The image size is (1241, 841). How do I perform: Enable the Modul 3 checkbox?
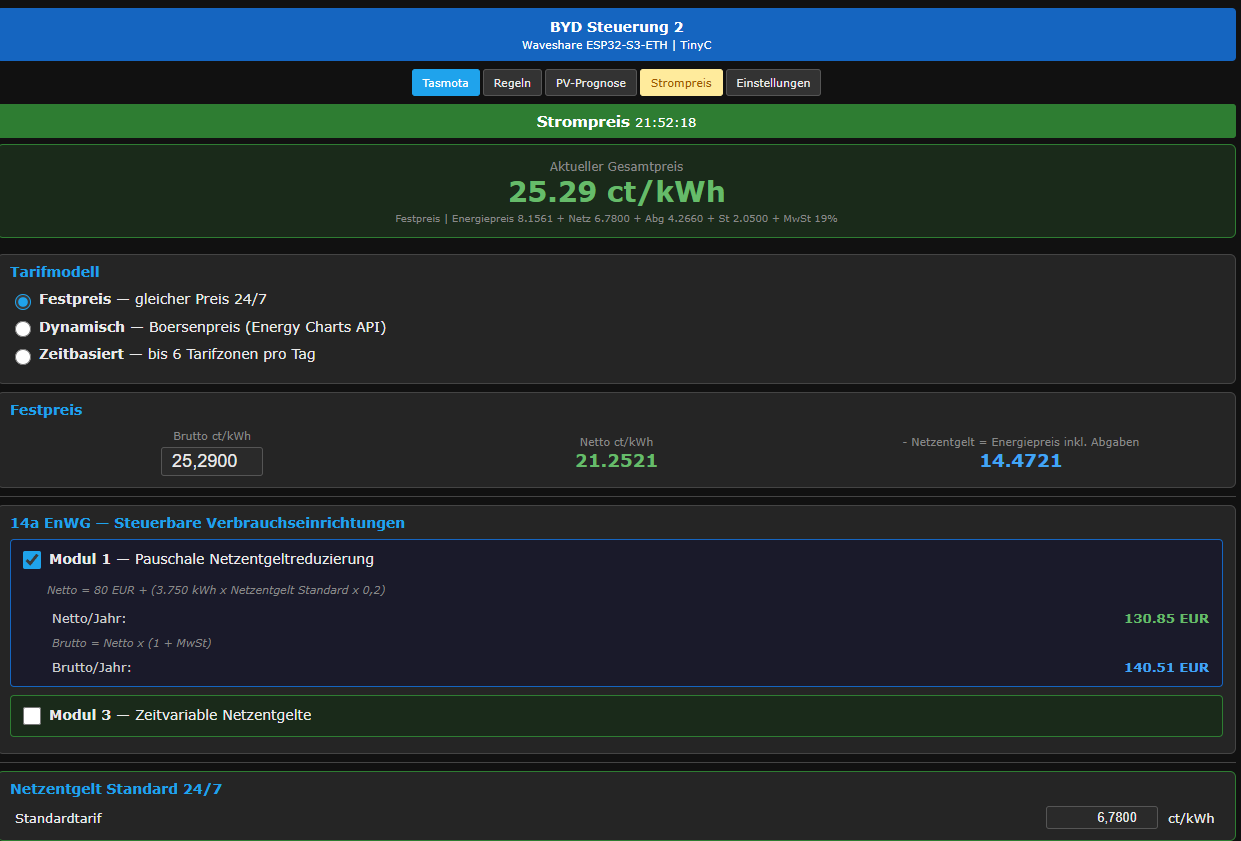(32, 716)
